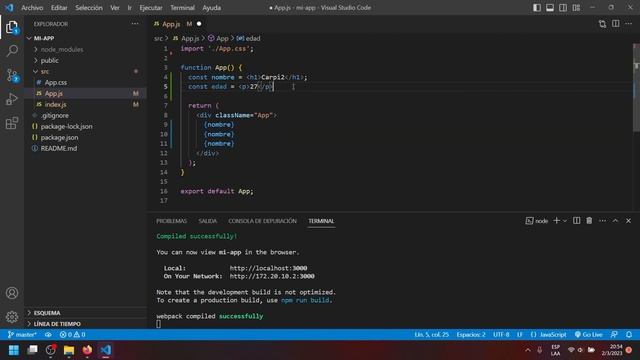Customize layout icon in title bar
Screen dimensions: 640x360
point(576,7)
